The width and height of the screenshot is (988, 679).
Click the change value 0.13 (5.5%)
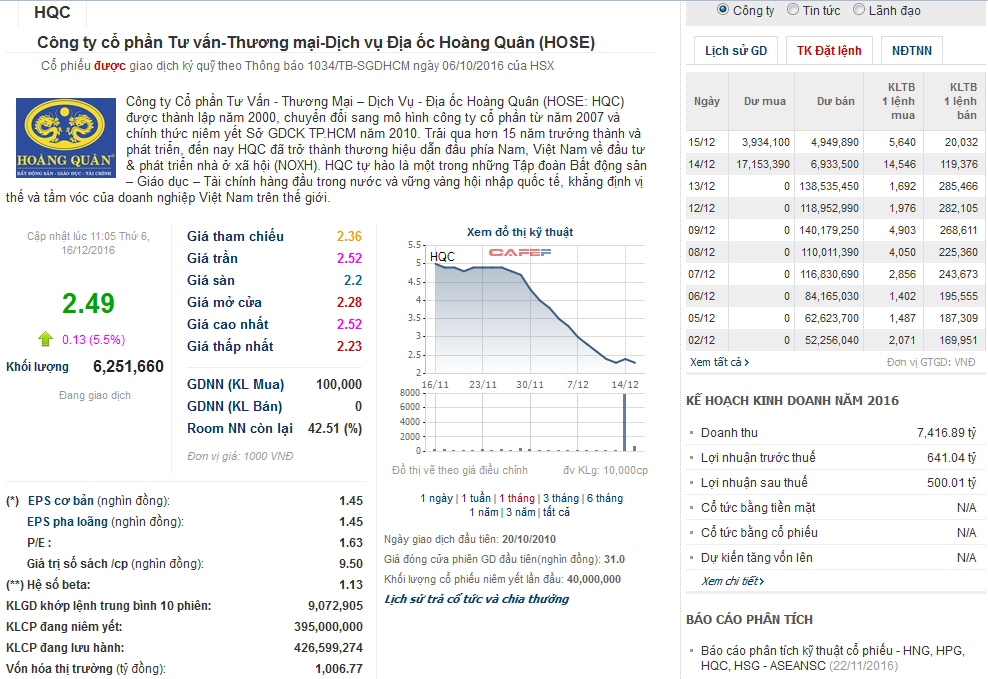click(x=93, y=340)
